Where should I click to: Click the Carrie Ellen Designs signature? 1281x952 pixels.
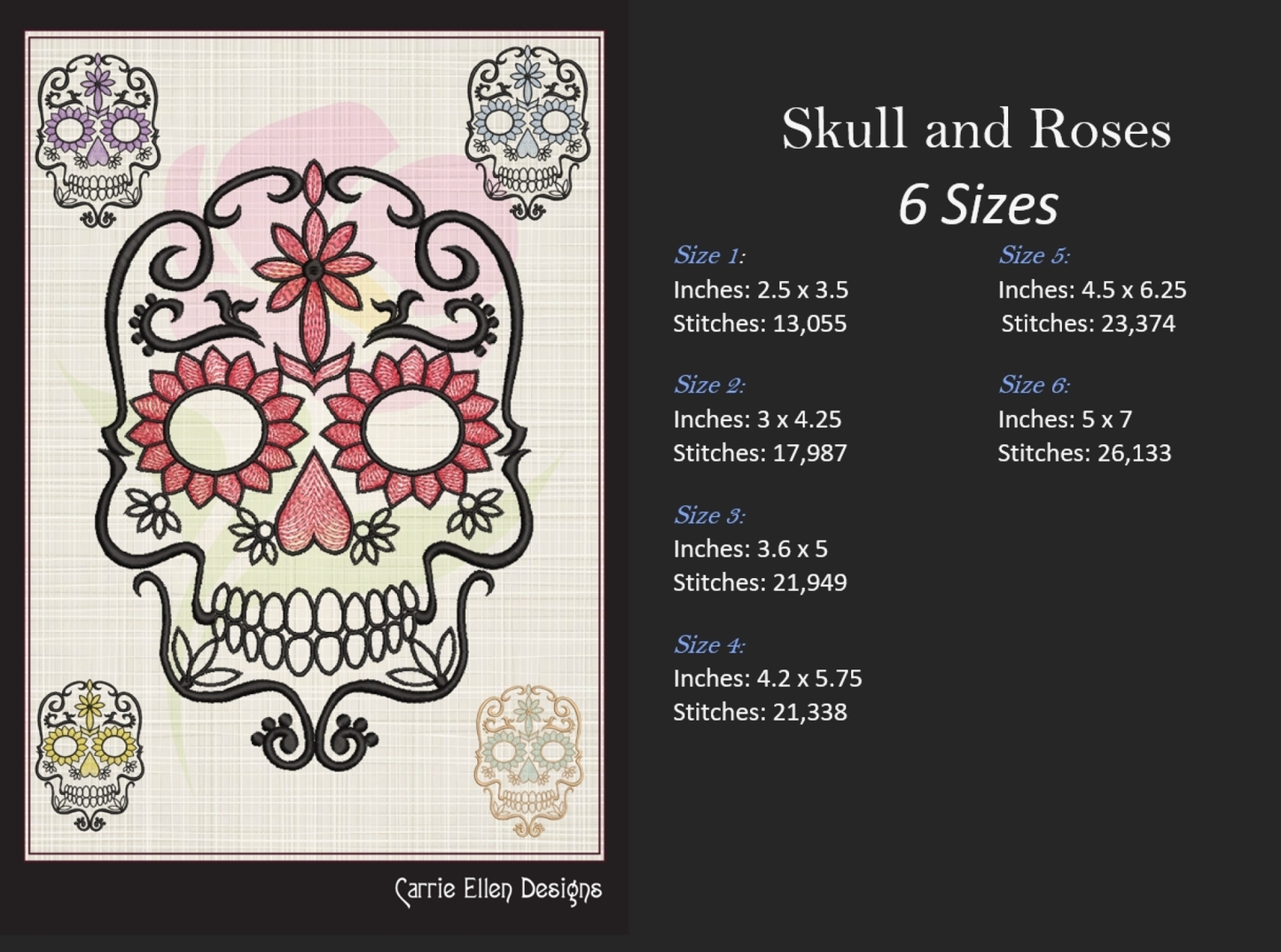coord(498,890)
